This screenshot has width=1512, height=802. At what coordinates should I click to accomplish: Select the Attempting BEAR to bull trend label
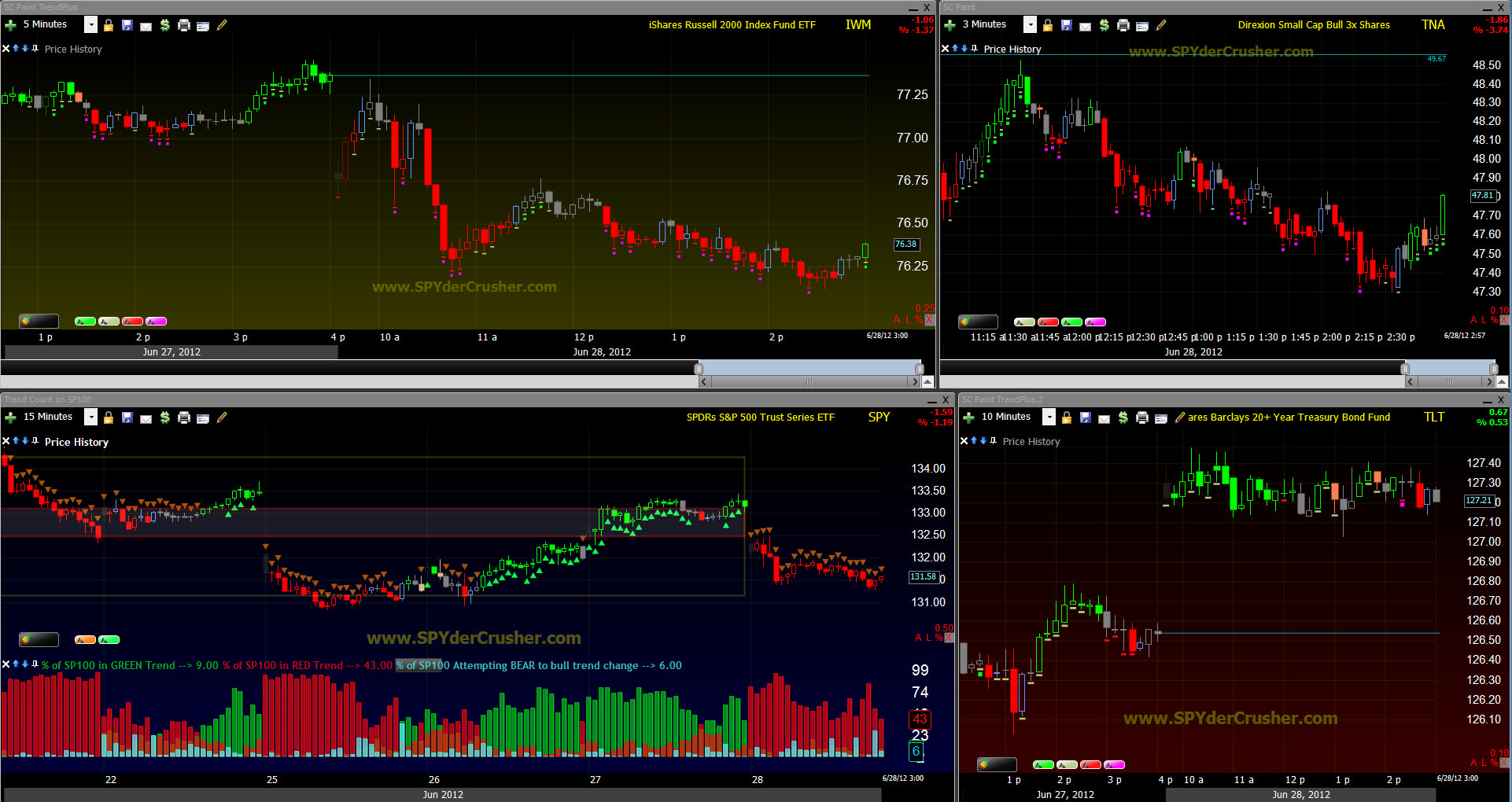coord(539,665)
